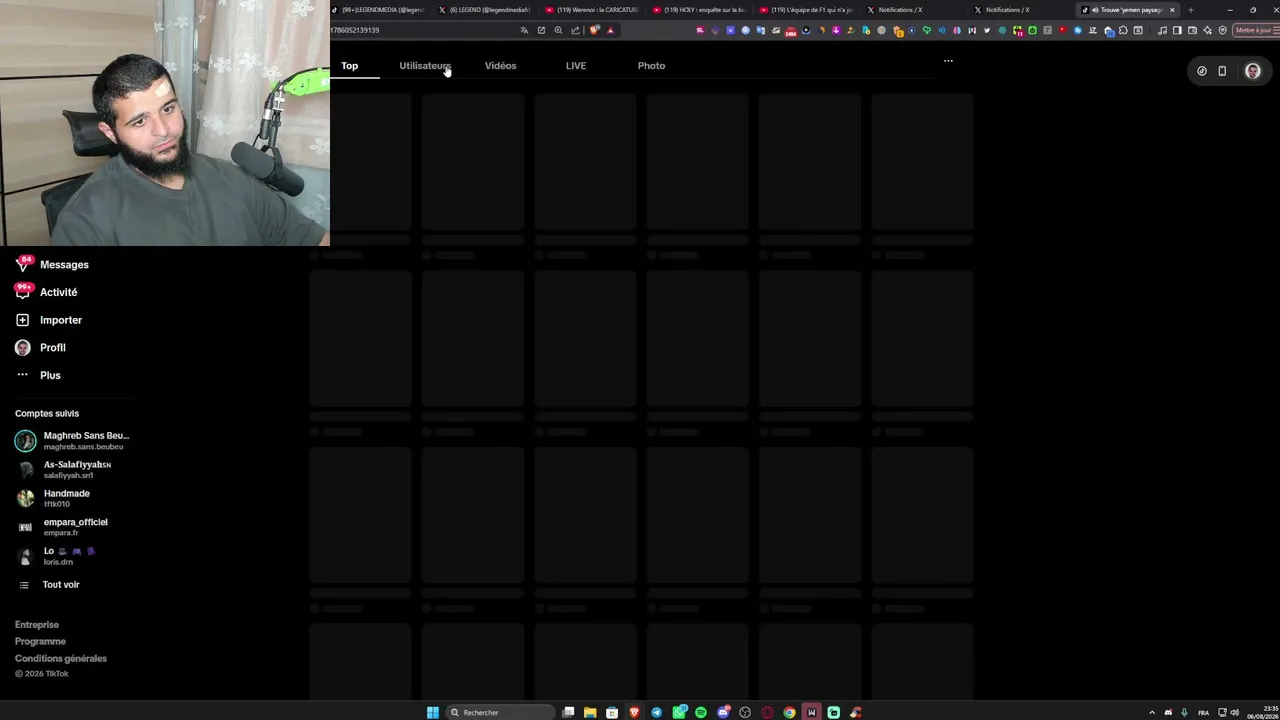Click the FRA language indicator in tray

point(1203,712)
